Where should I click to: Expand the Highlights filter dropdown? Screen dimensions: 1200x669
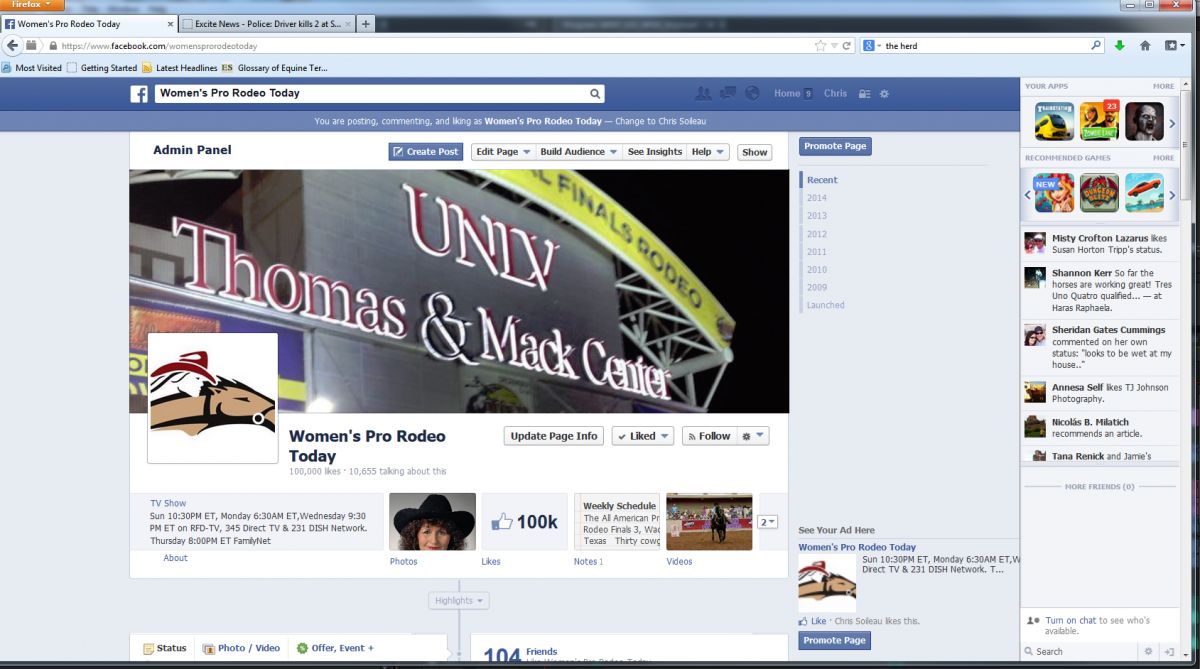[x=459, y=601]
